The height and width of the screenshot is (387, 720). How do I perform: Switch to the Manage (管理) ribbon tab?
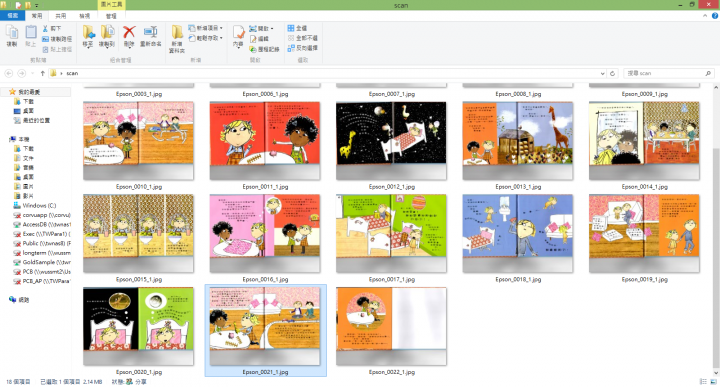point(111,16)
